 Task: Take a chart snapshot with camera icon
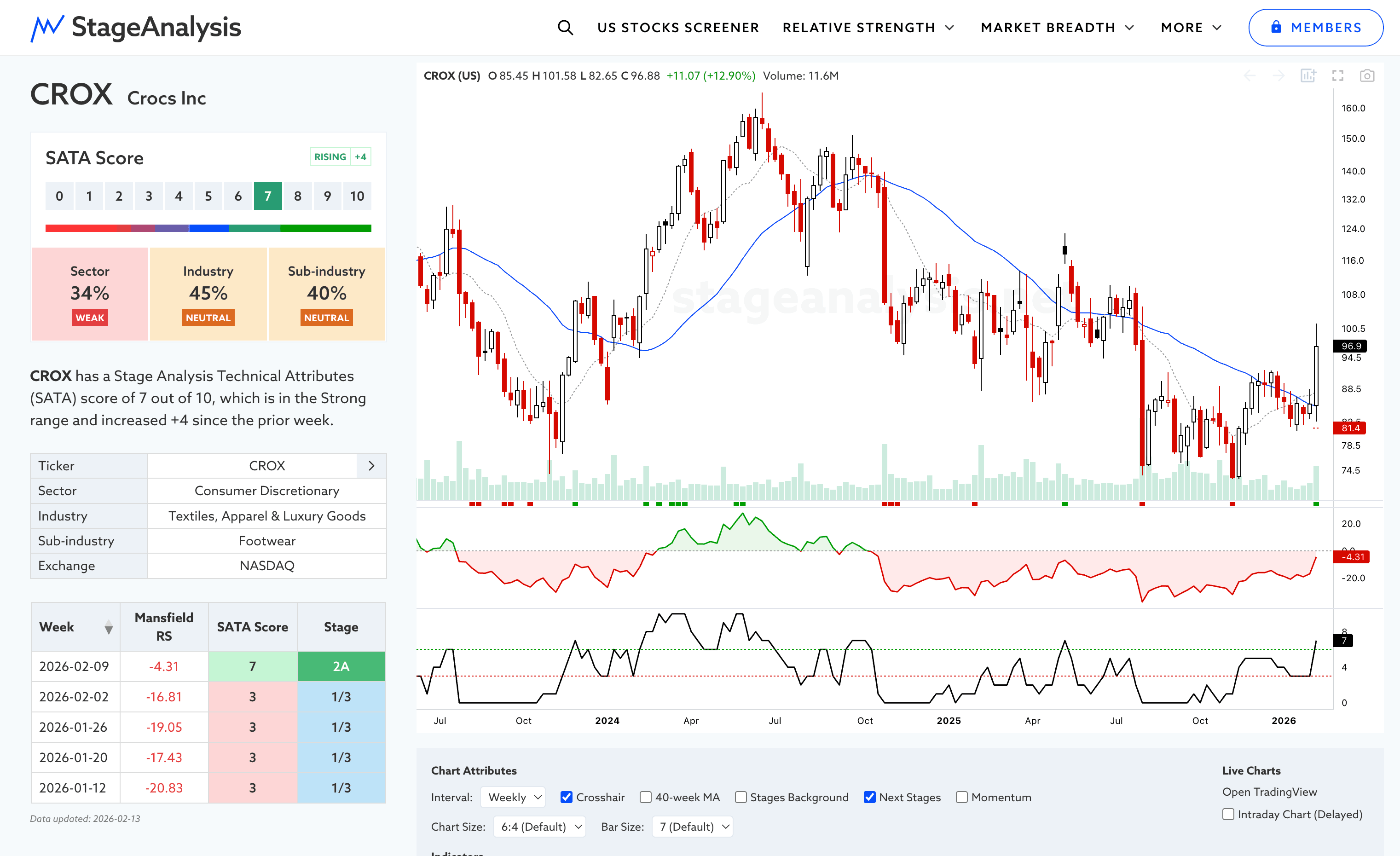(1366, 75)
